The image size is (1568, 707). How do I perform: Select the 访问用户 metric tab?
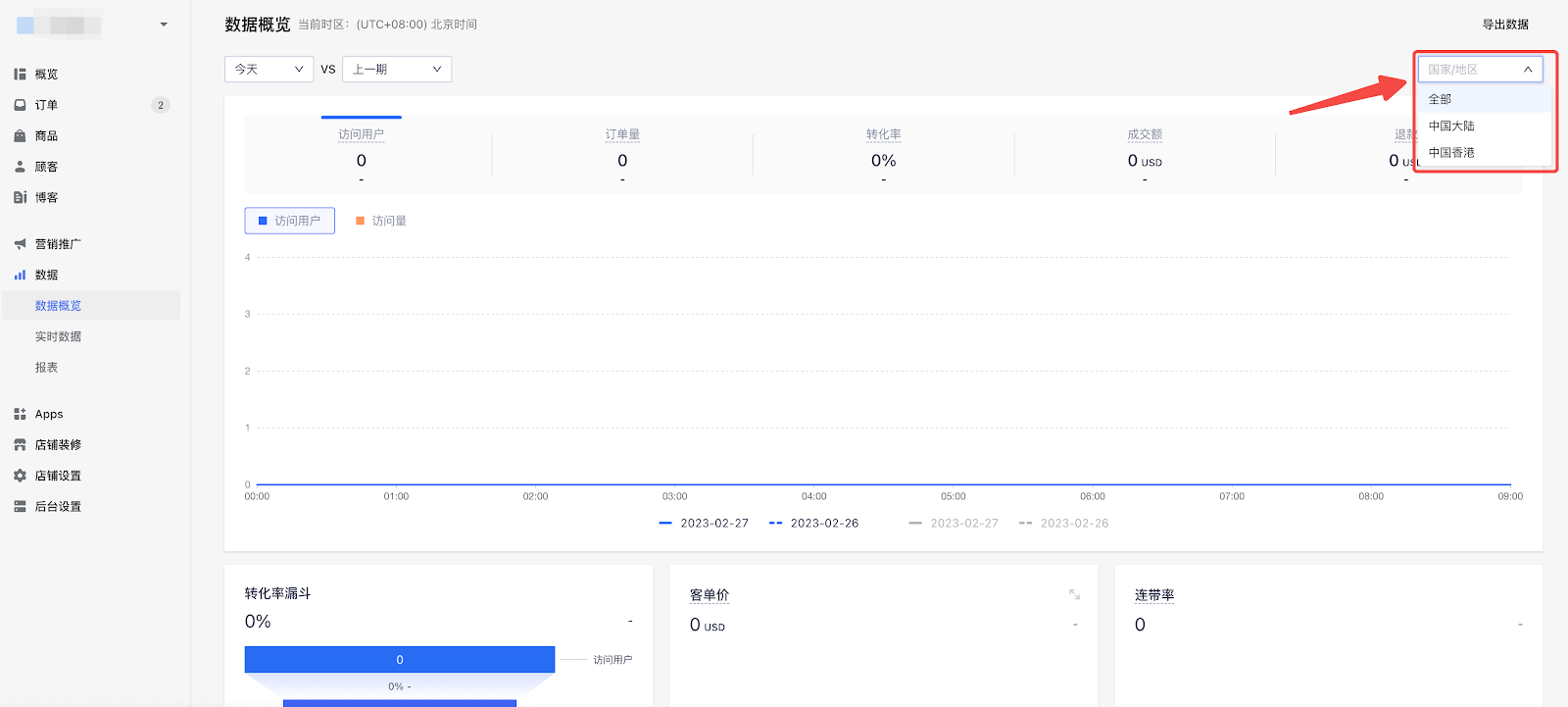pos(361,155)
